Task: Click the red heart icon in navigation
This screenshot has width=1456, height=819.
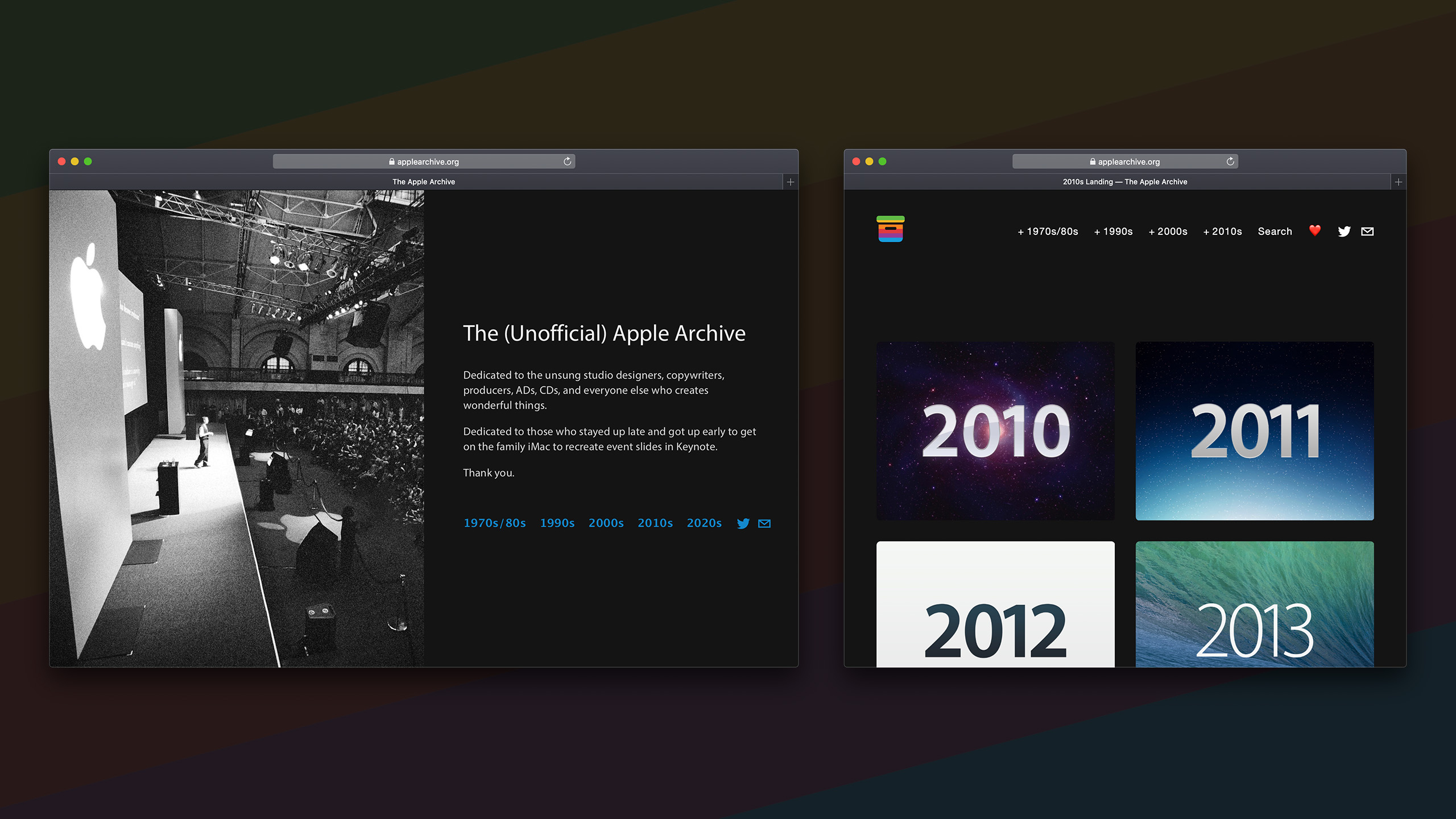Action: point(1314,231)
